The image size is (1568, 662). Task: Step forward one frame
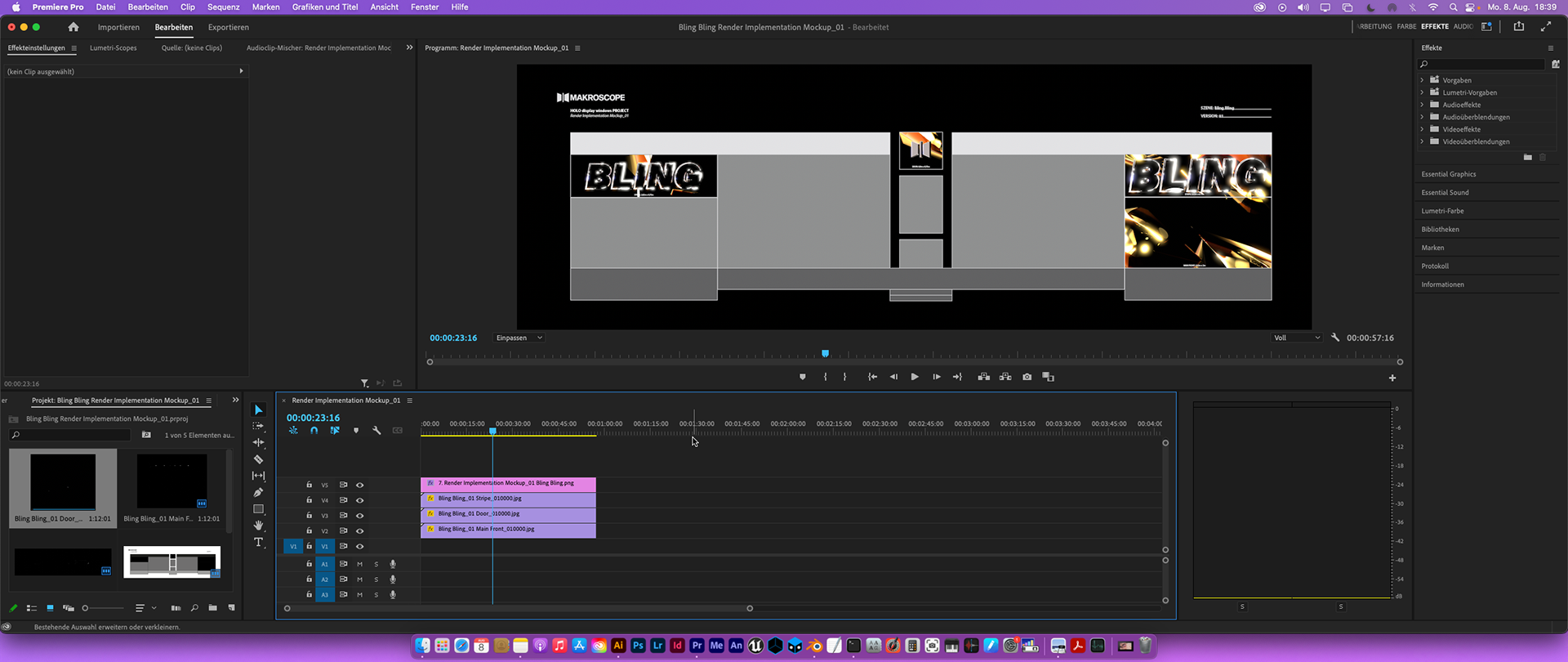[936, 377]
